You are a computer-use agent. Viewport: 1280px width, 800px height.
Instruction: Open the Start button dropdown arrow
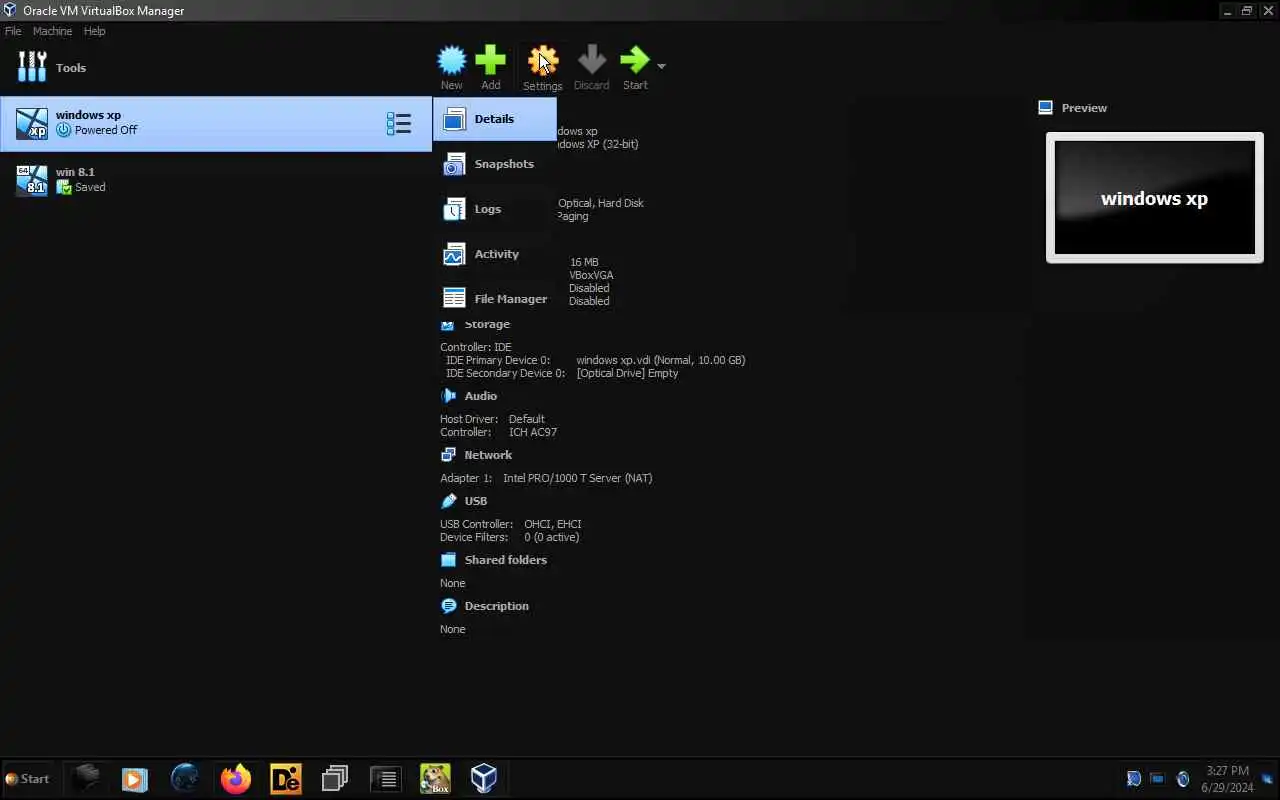tap(661, 66)
